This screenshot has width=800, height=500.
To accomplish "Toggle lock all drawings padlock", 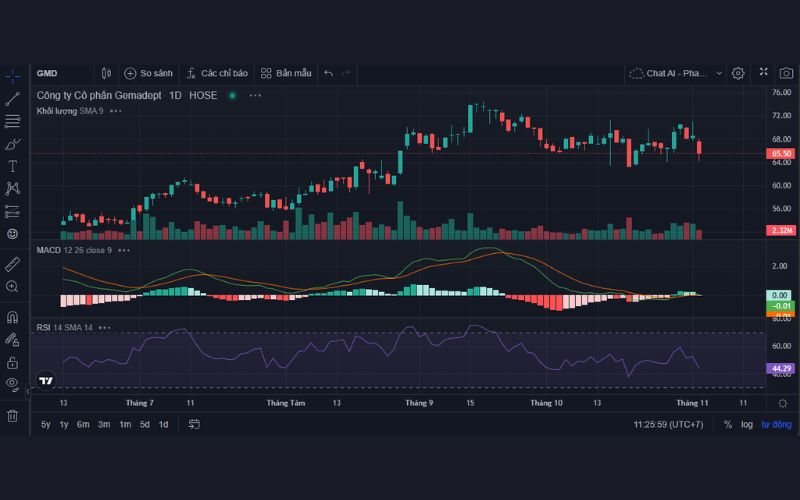I will click(x=13, y=362).
